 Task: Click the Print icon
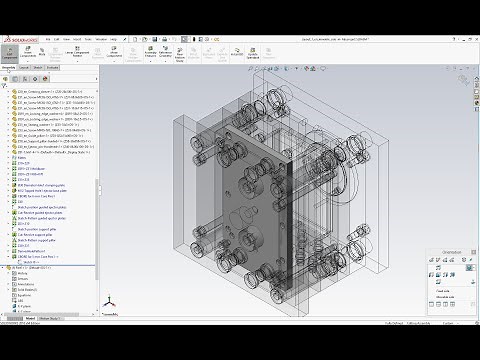pos(164,39)
